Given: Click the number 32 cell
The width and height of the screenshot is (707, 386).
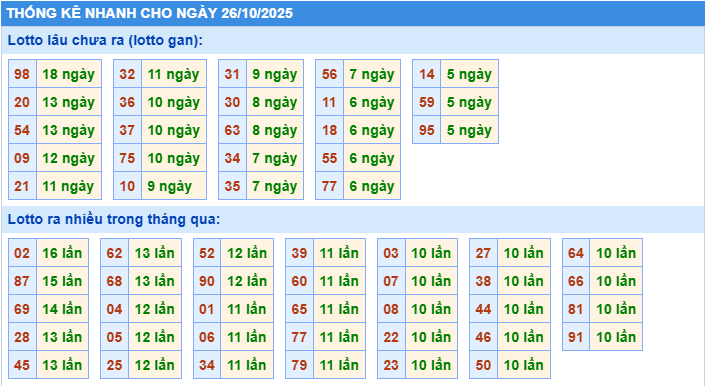Looking at the screenshot, I should tap(127, 74).
